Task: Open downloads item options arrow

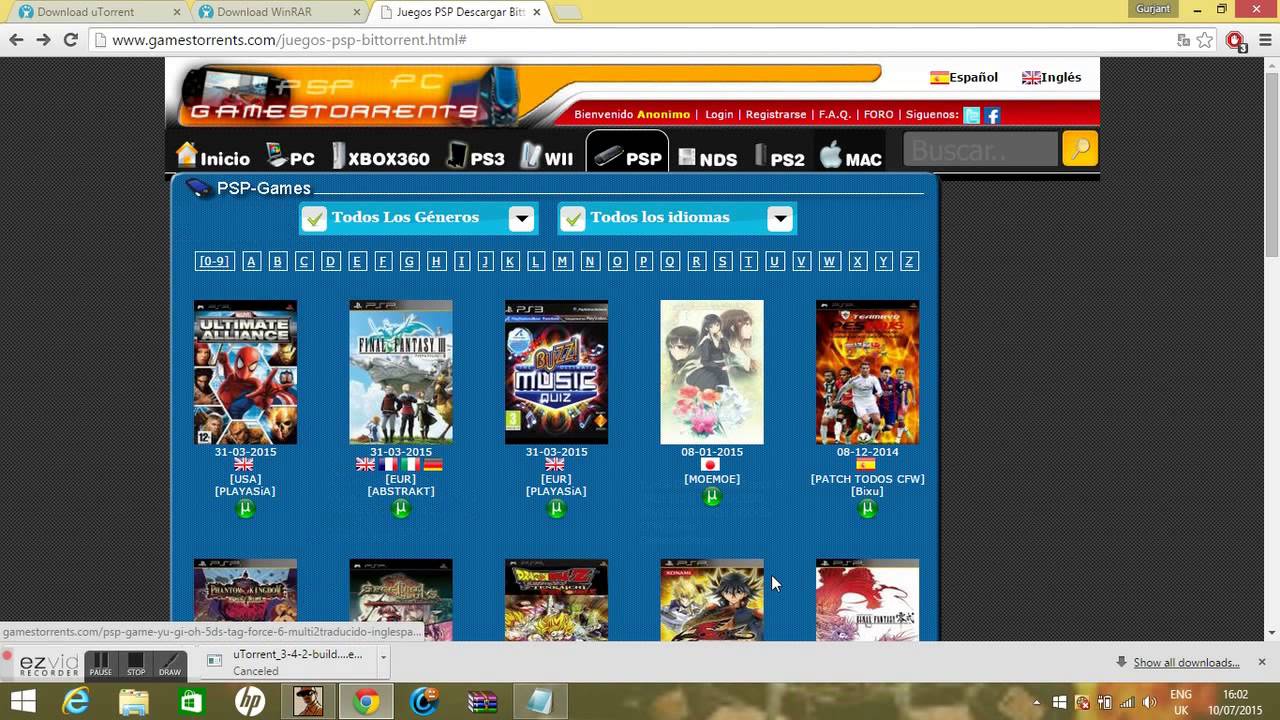Action: pyautogui.click(x=383, y=659)
